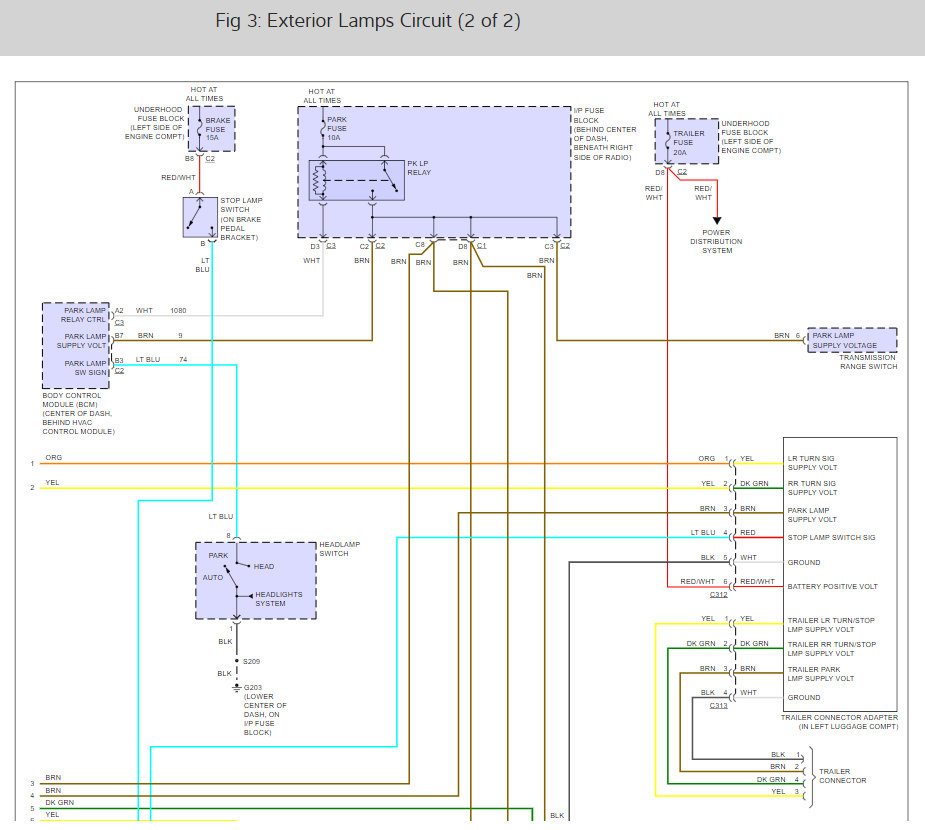Click STOP LAMP SWITCH SIG text
Image resolution: width=925 pixels, height=830 pixels.
tap(831, 538)
